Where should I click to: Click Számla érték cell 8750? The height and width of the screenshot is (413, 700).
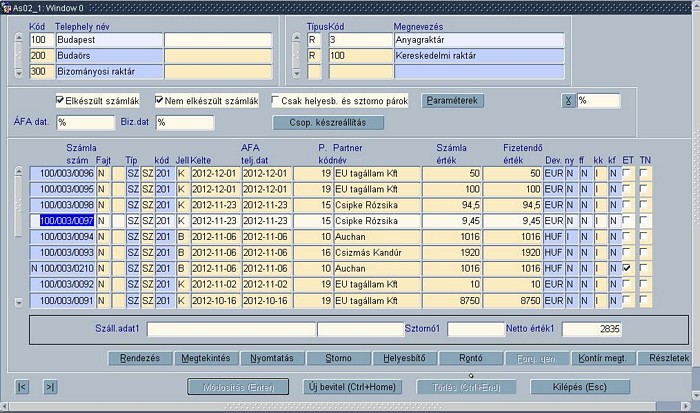452,300
